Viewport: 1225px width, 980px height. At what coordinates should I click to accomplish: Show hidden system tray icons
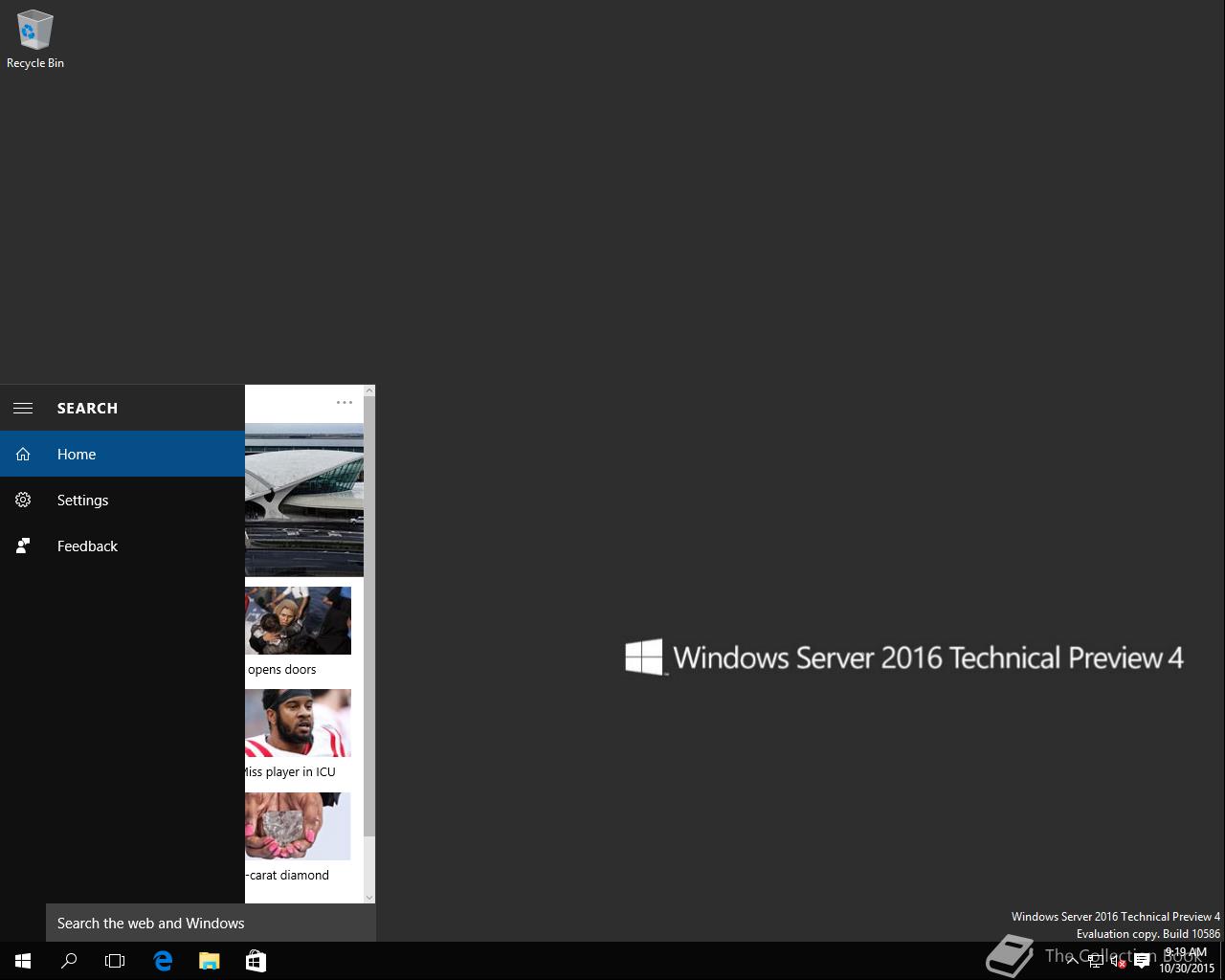(1072, 961)
